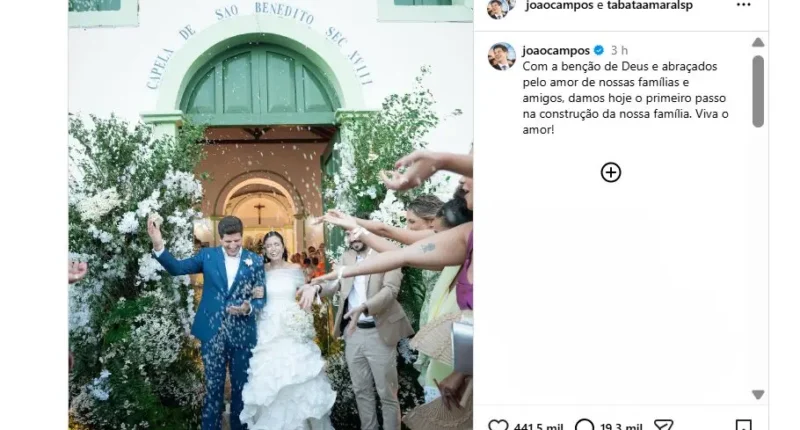
Task: View the 19,3 mil comments count
Action: point(621,426)
